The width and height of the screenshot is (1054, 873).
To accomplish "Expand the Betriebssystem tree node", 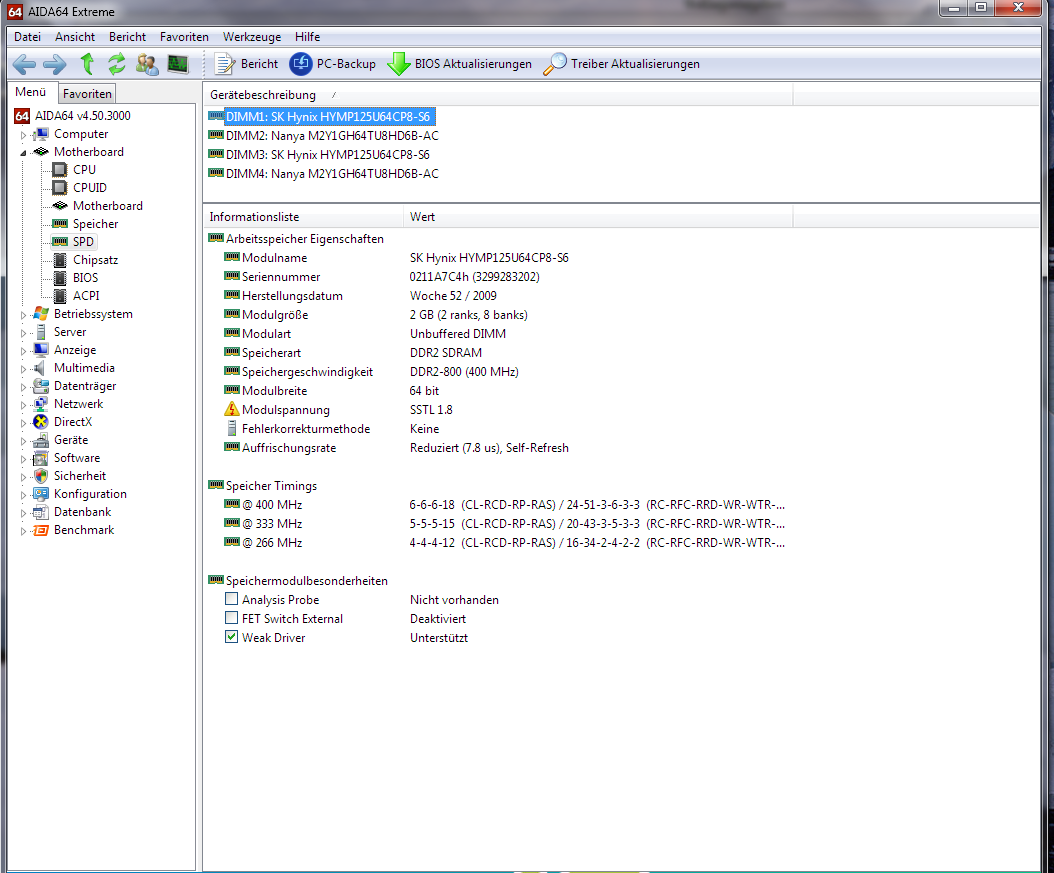I will [x=23, y=315].
